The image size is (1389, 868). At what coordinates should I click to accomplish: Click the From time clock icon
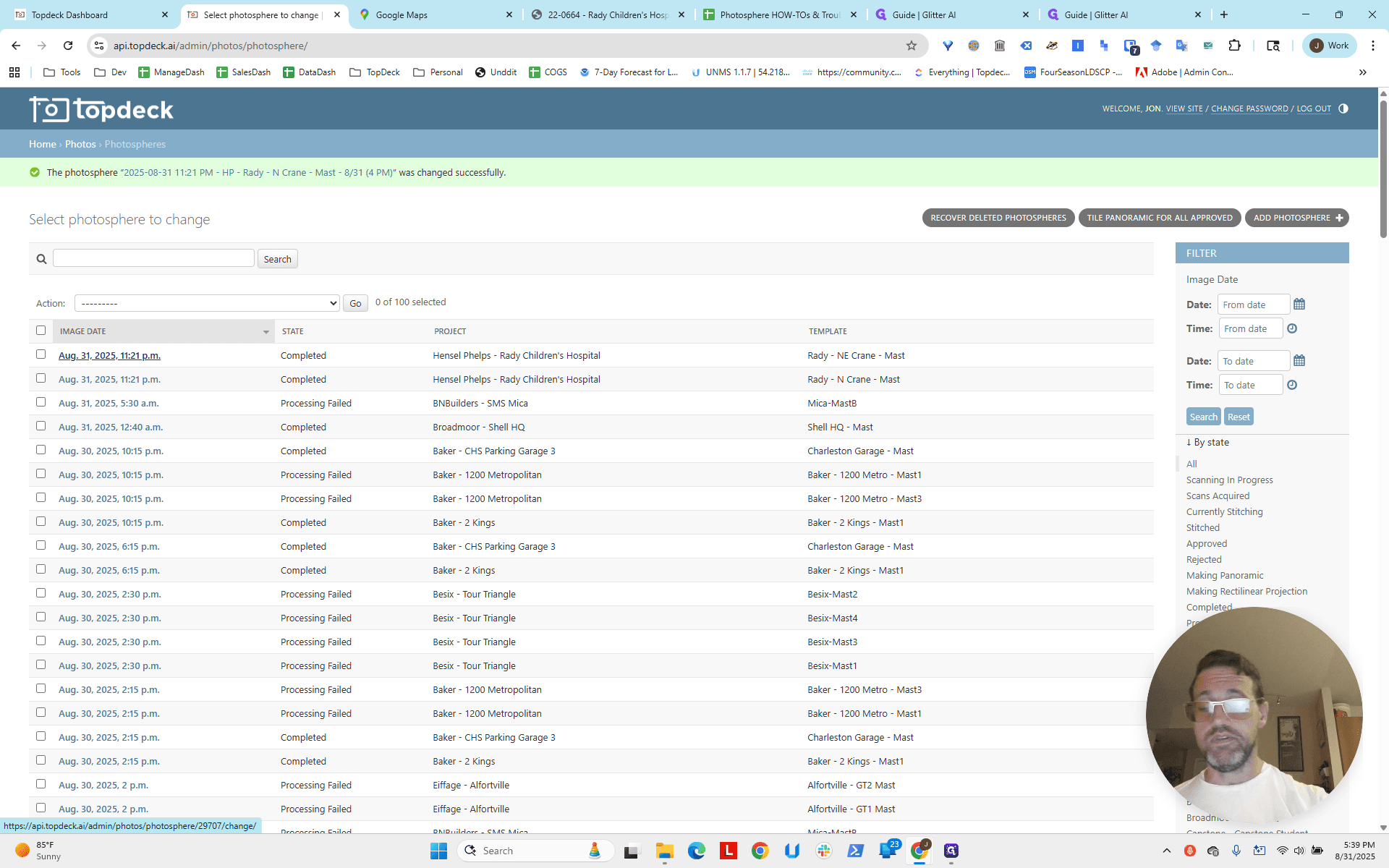coord(1292,328)
